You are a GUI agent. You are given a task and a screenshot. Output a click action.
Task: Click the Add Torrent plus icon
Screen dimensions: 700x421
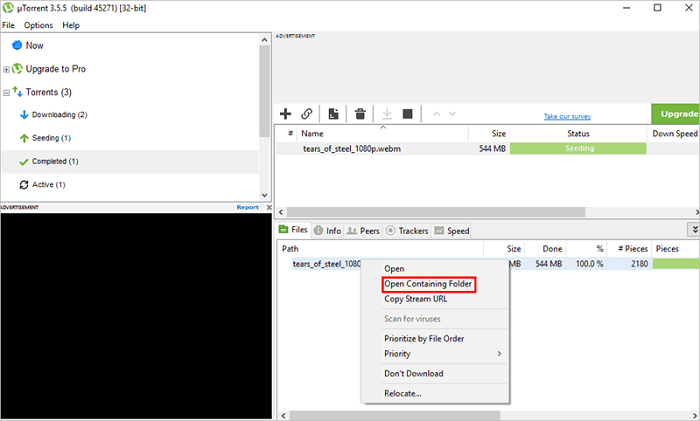coord(286,114)
